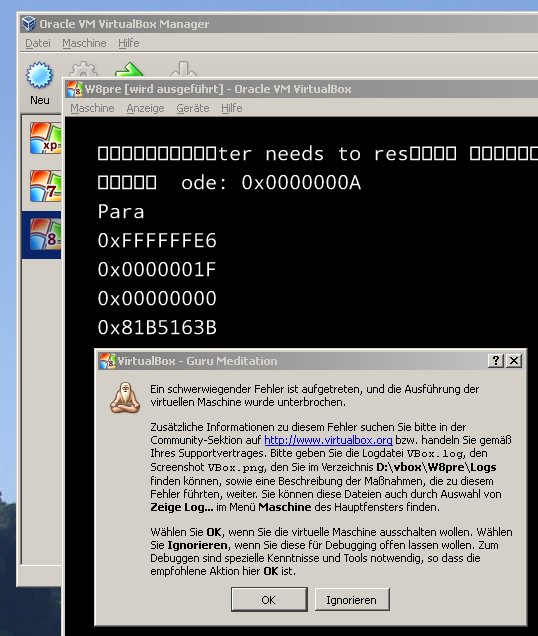Click the value 0x00000000 in VM screen
The image size is (538, 636).
click(x=157, y=299)
